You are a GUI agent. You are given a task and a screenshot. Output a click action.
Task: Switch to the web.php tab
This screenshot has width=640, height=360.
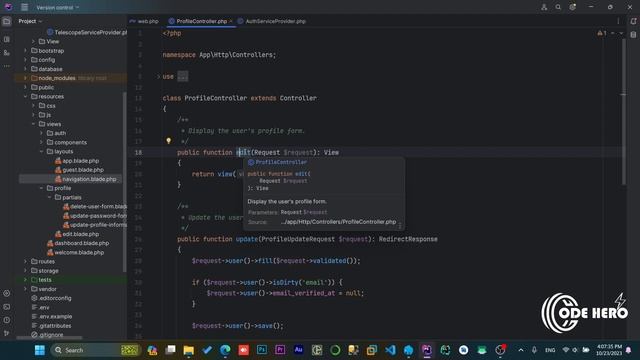tap(144, 21)
